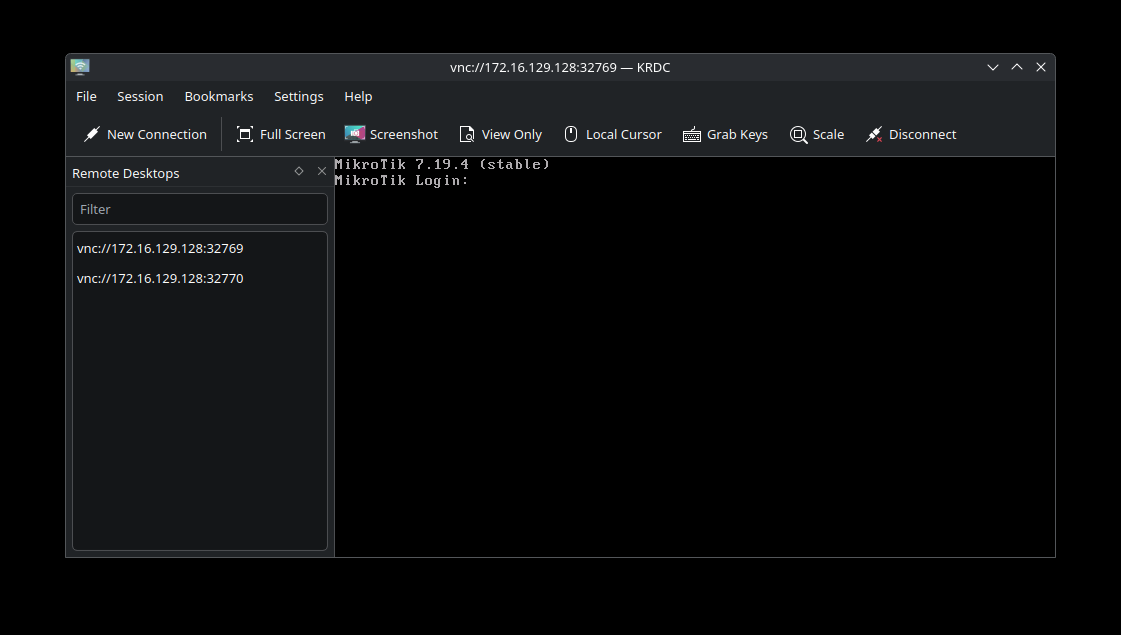Disconnect the current VNC session

point(911,134)
